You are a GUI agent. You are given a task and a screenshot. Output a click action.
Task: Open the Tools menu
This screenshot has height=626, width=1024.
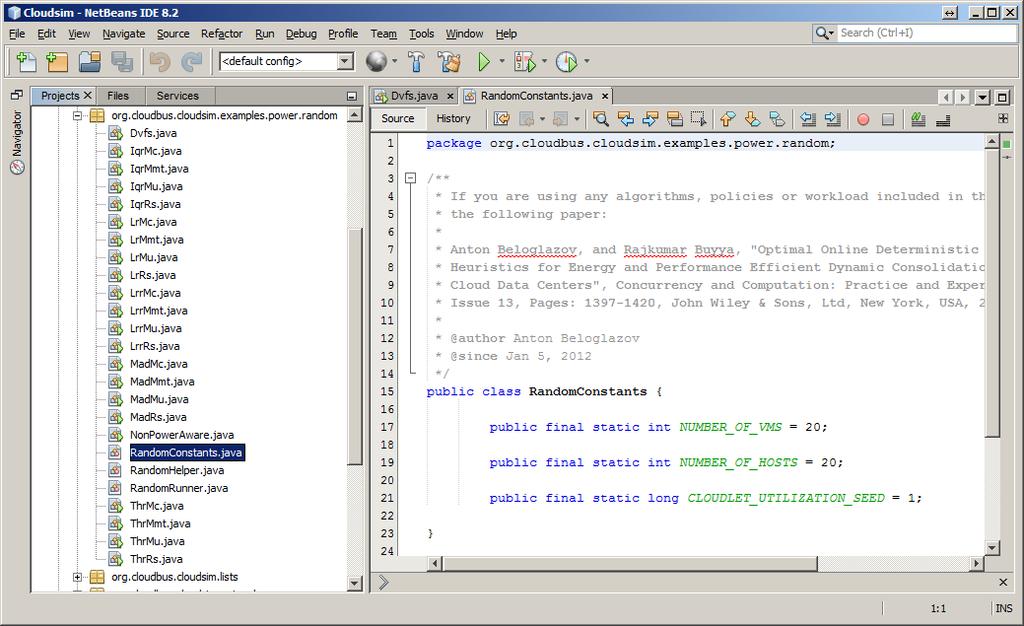point(421,33)
